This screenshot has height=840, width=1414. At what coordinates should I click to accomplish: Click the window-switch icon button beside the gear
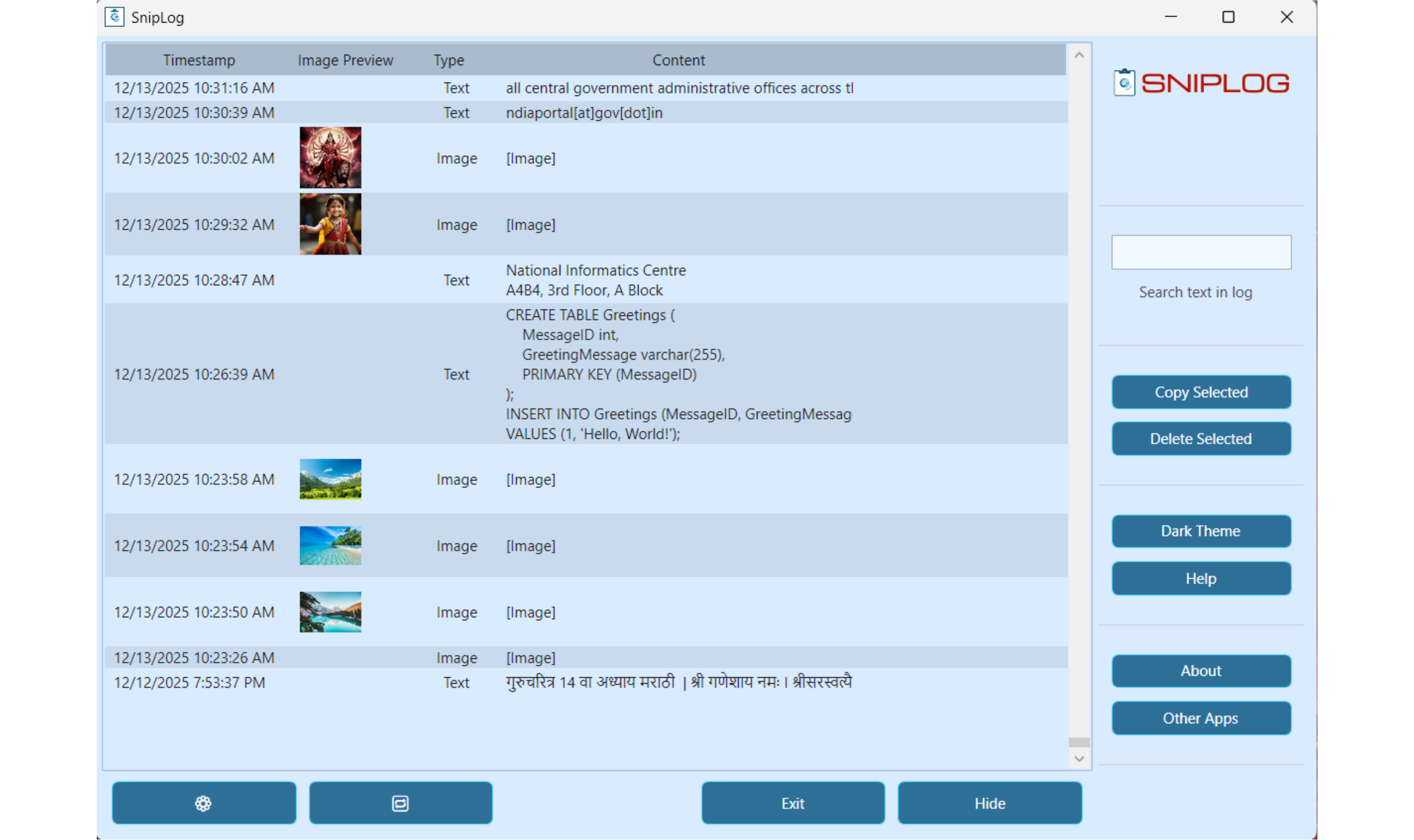tap(400, 803)
